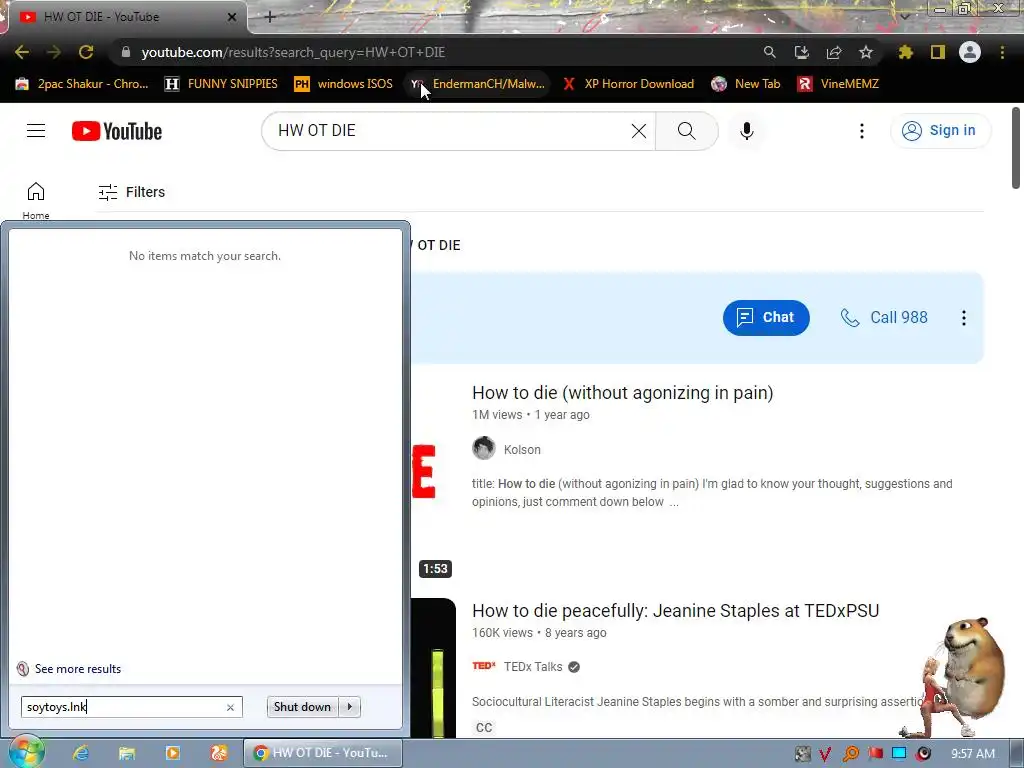This screenshot has width=1024, height=768.
Task: Click the Shut down button
Action: 302,707
